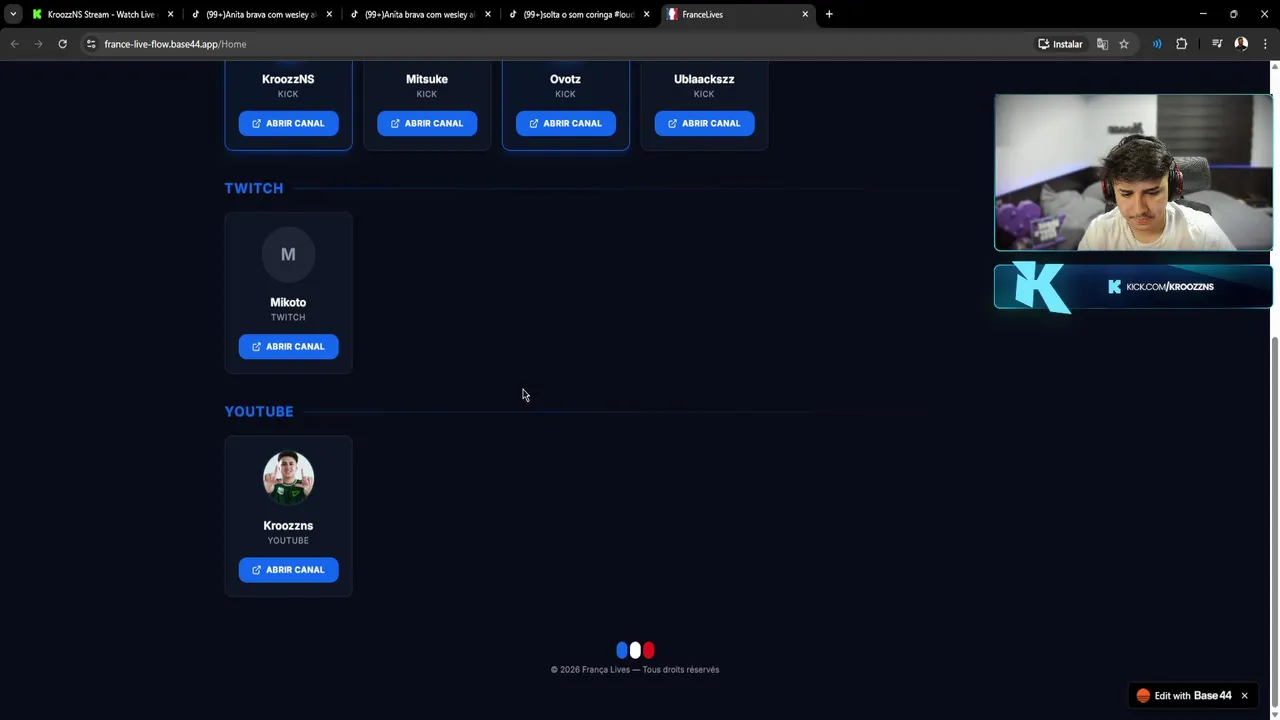Go forward to next page
The width and height of the screenshot is (1280, 720).
(x=38, y=44)
